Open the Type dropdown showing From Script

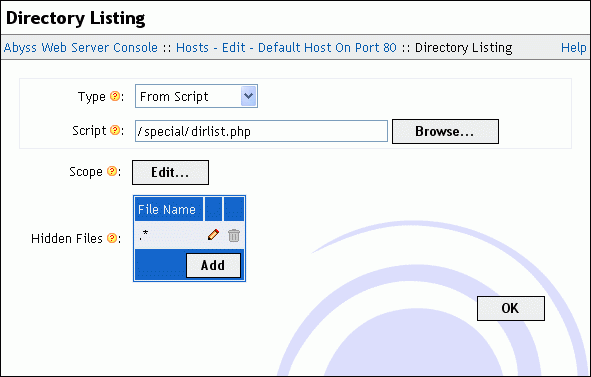pos(196,96)
